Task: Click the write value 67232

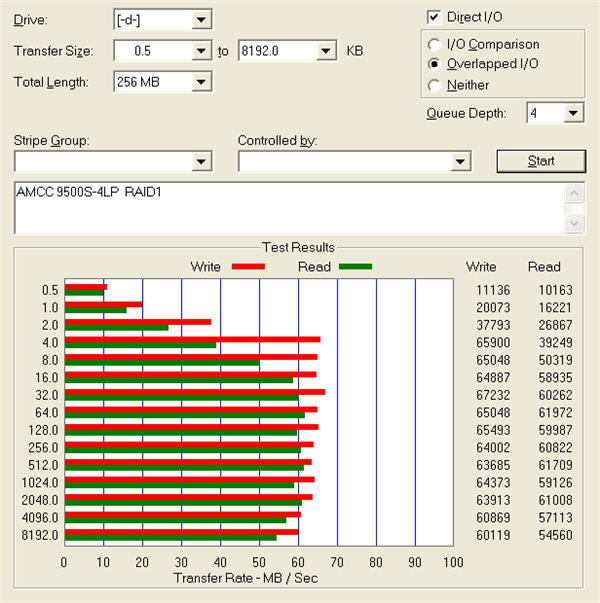Action: 493,395
